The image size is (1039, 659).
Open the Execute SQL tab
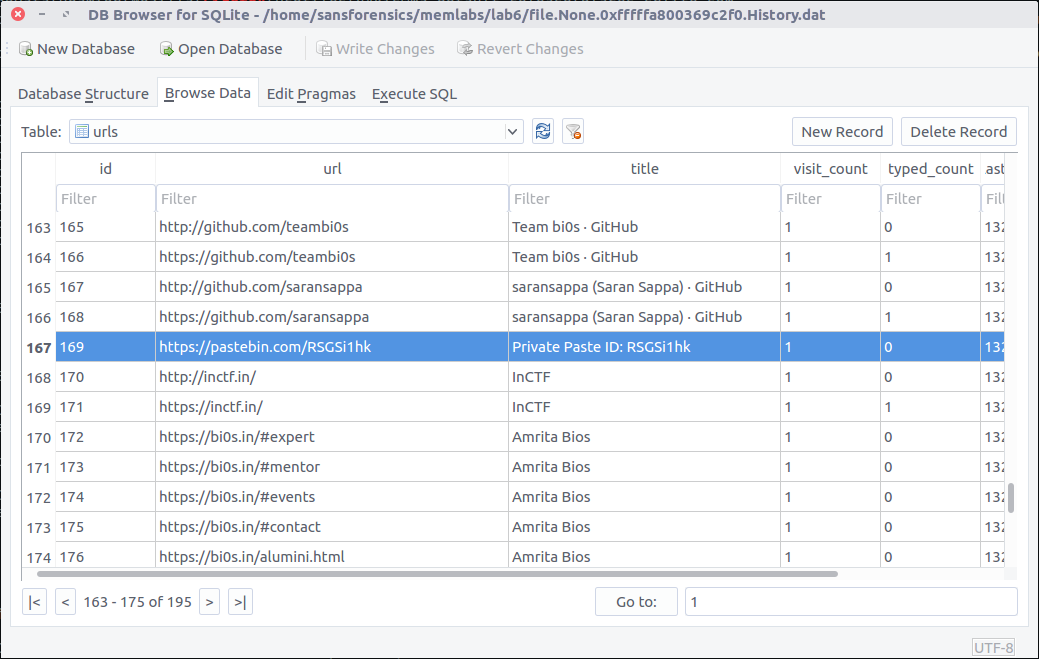[414, 94]
